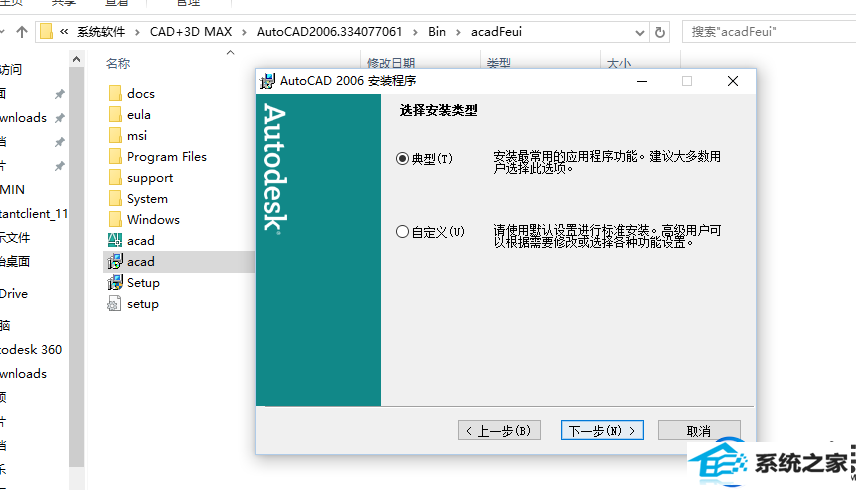
Task: Sort by the 大小 column header
Action: (619, 63)
